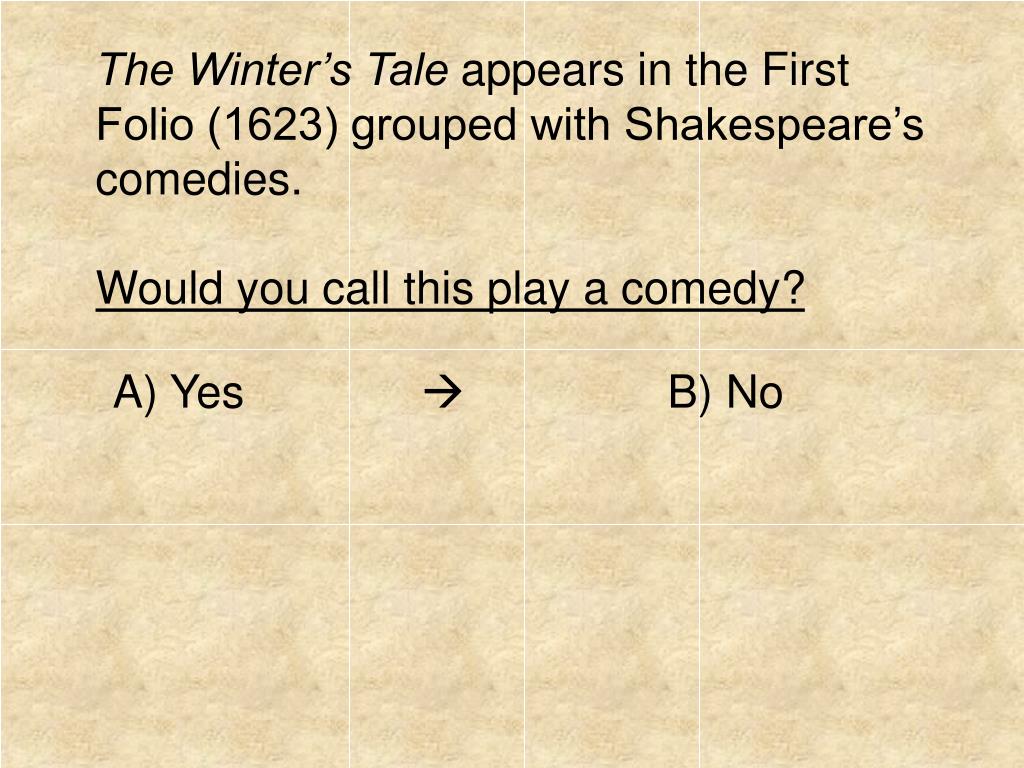The height and width of the screenshot is (768, 1024).
Task: Click the italic title The Winter's Tale
Action: click(273, 70)
